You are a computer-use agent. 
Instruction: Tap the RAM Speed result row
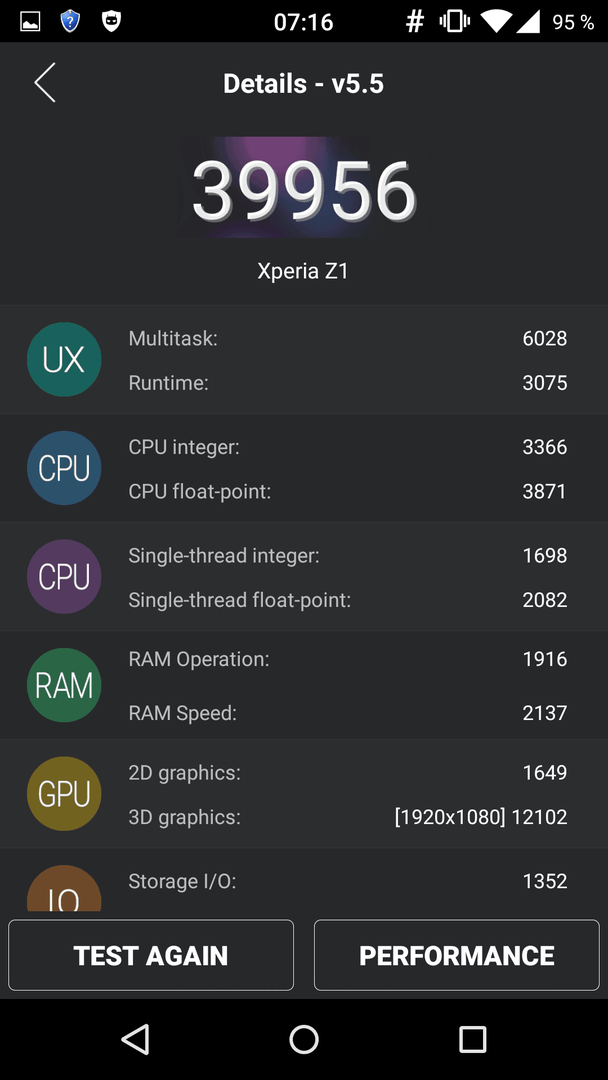point(348,713)
